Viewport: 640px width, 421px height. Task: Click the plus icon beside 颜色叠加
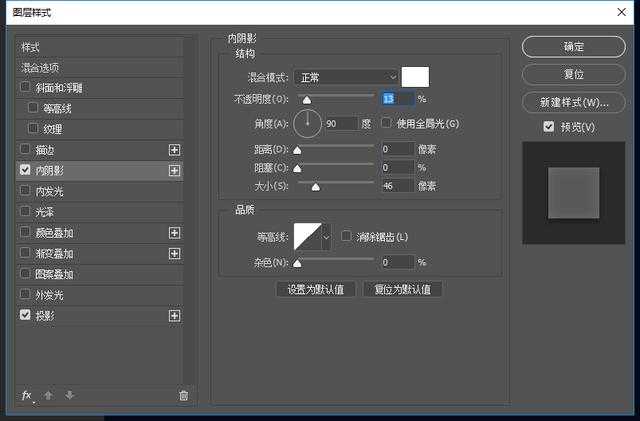click(175, 233)
